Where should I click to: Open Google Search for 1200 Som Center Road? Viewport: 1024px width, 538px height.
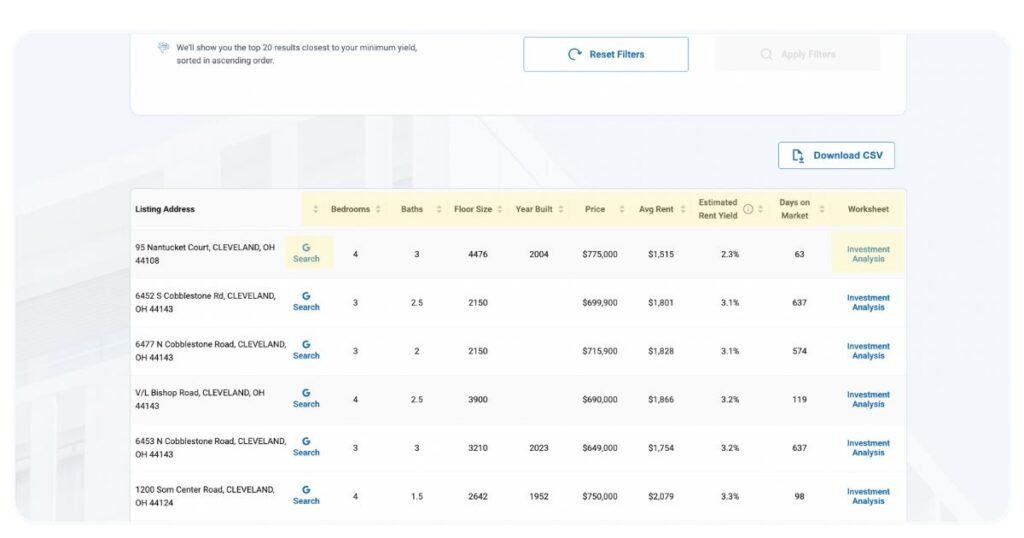click(x=306, y=496)
